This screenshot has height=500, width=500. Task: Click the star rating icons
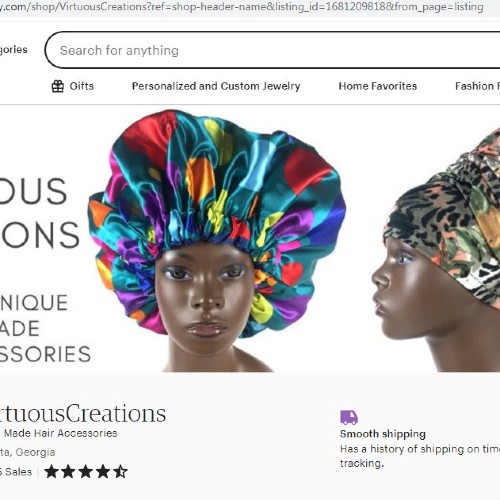(86, 472)
